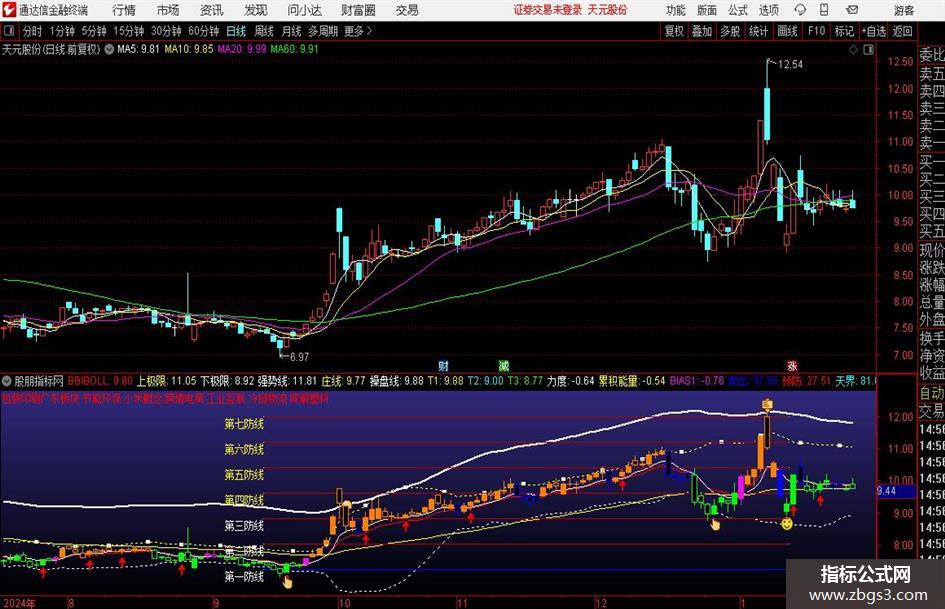The width and height of the screenshot is (945, 609).
Task: Click the 第七防线 label in indicator pane
Action: 244,424
